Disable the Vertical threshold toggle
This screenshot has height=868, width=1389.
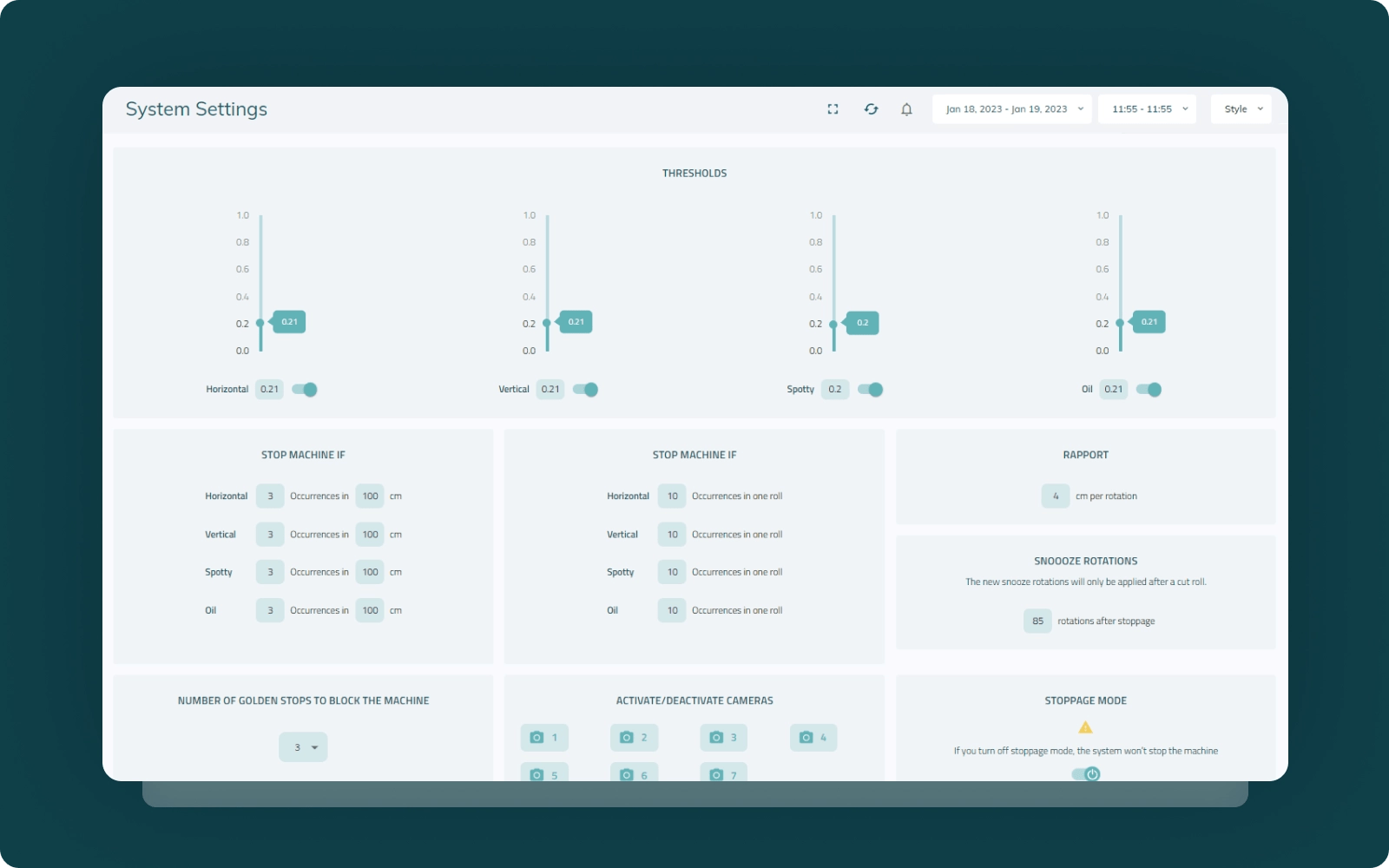click(585, 390)
